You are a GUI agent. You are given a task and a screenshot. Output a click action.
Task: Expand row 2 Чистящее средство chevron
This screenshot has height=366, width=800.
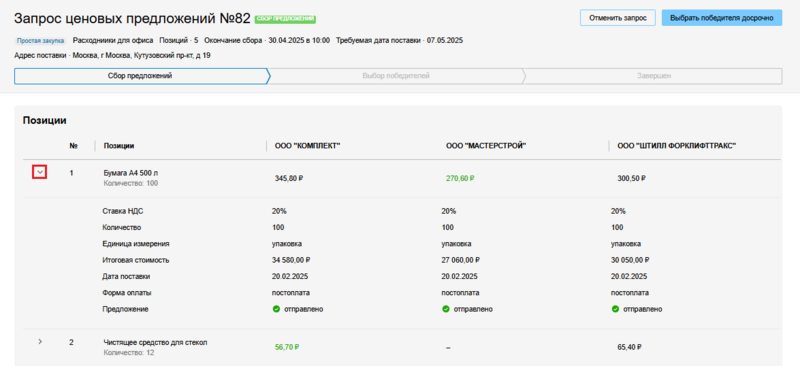pyautogui.click(x=40, y=341)
